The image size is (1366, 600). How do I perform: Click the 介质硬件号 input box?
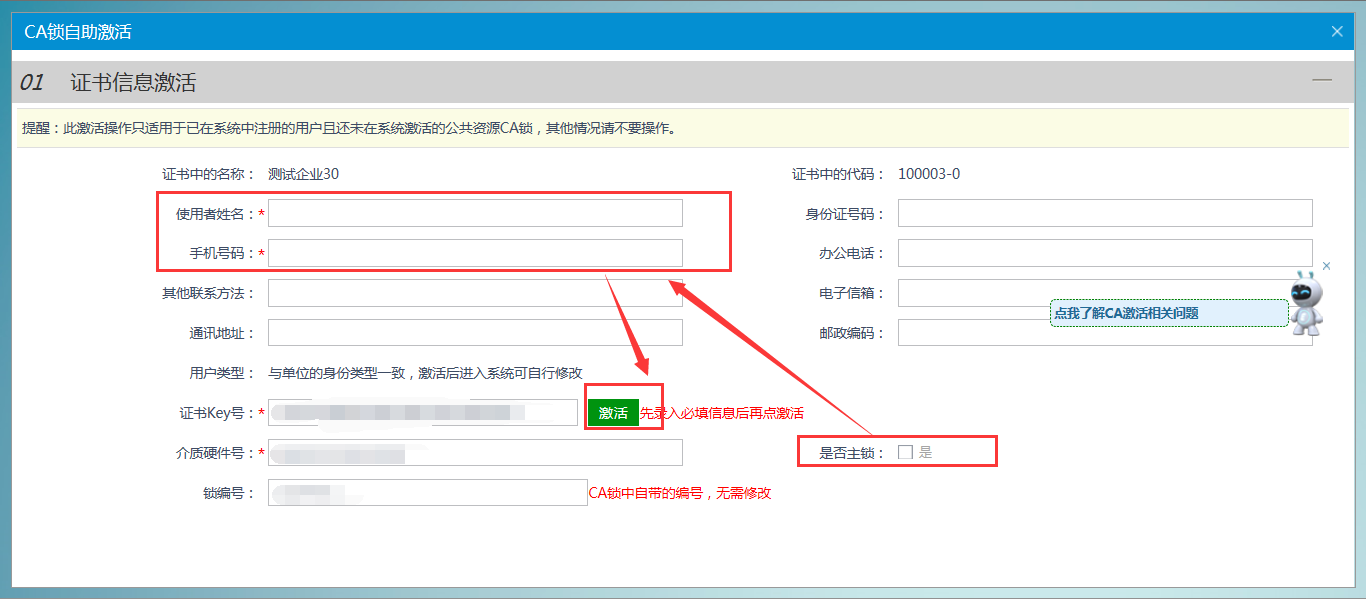(x=475, y=453)
